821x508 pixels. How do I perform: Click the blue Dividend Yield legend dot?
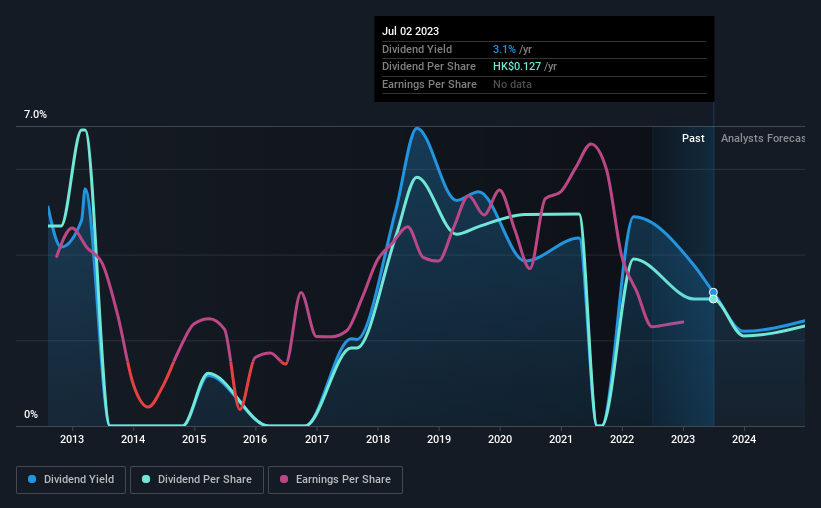32,479
